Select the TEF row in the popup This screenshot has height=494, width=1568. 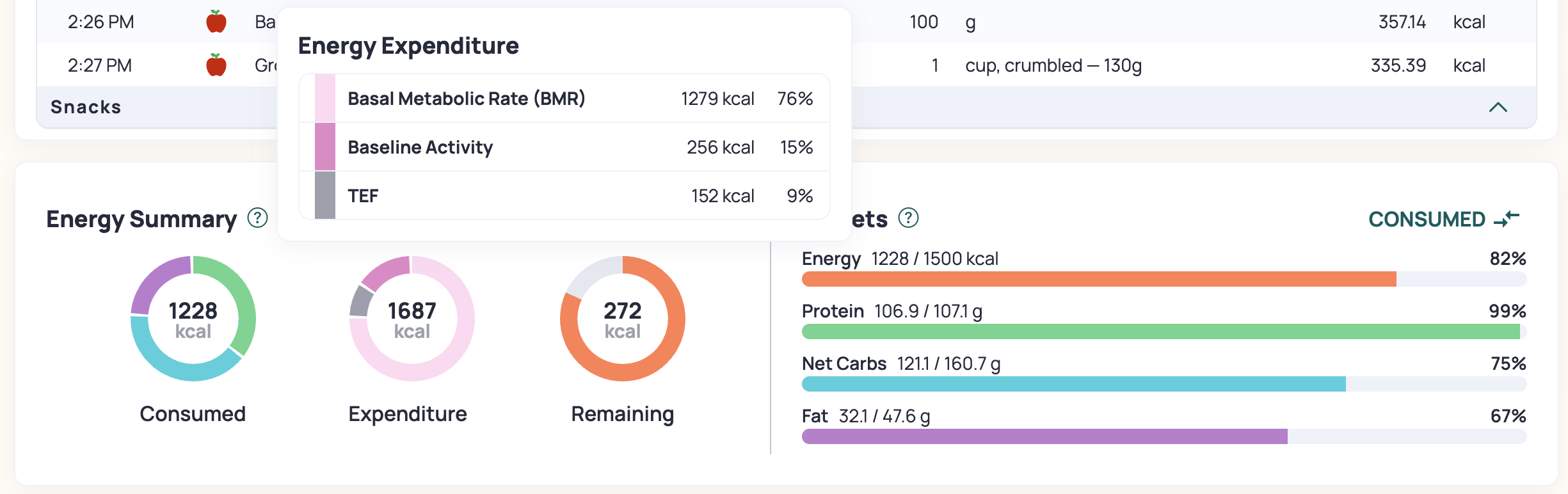(564, 196)
